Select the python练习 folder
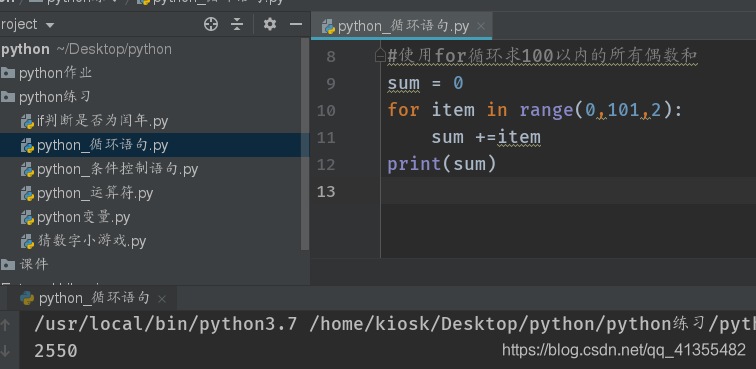The width and height of the screenshot is (756, 369). (54, 97)
